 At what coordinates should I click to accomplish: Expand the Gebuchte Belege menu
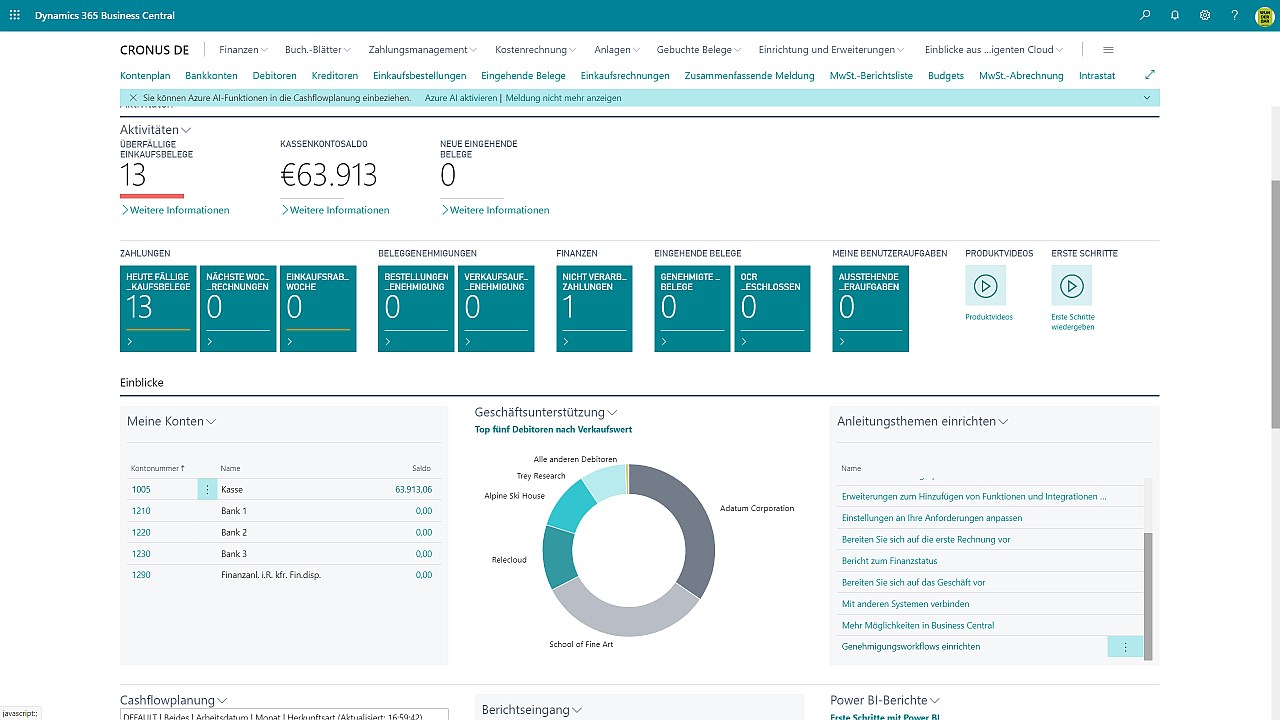coord(699,50)
